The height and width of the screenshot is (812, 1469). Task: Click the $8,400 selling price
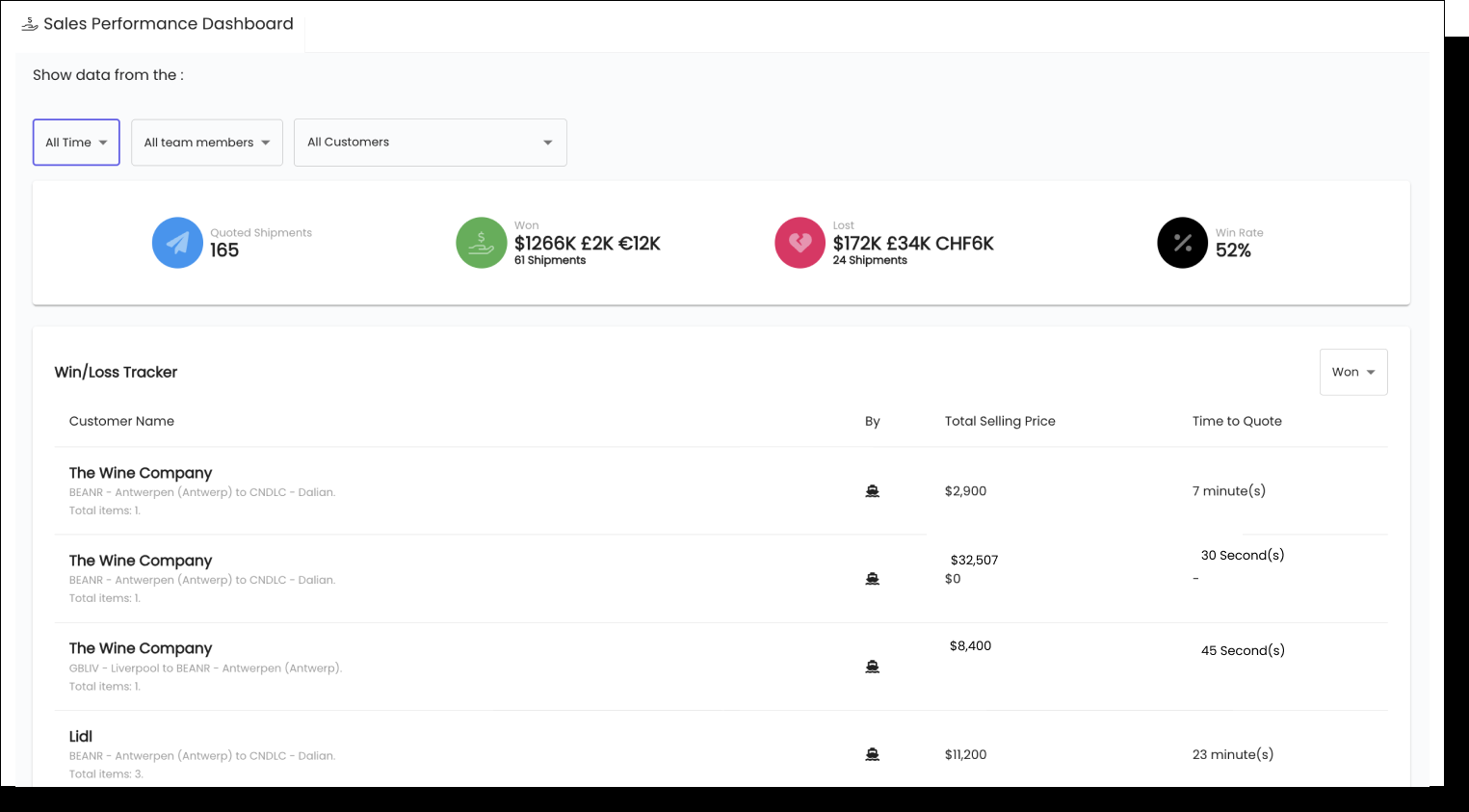970,646
